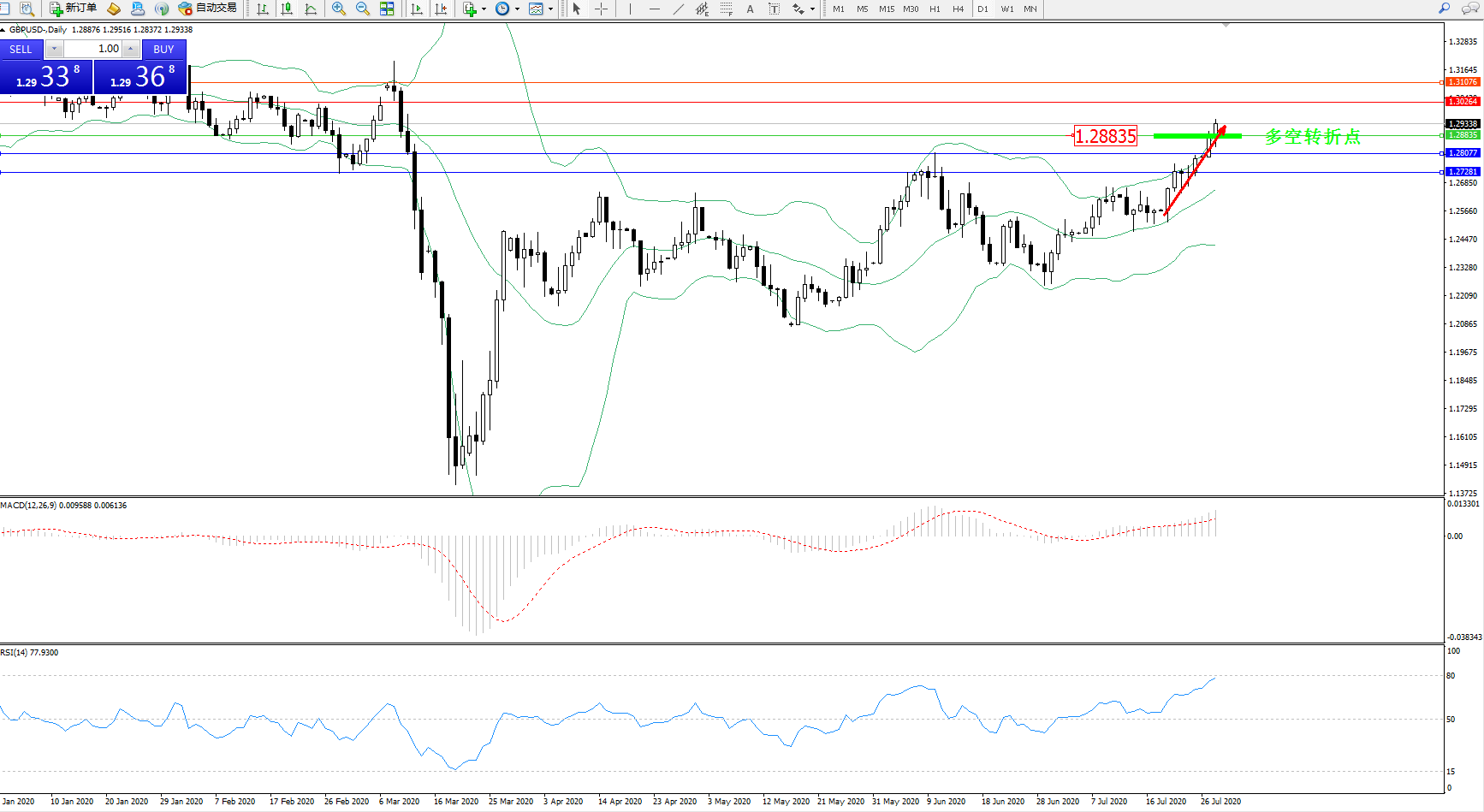Select the trendline drawing tool
The image size is (1484, 812).
tap(678, 9)
